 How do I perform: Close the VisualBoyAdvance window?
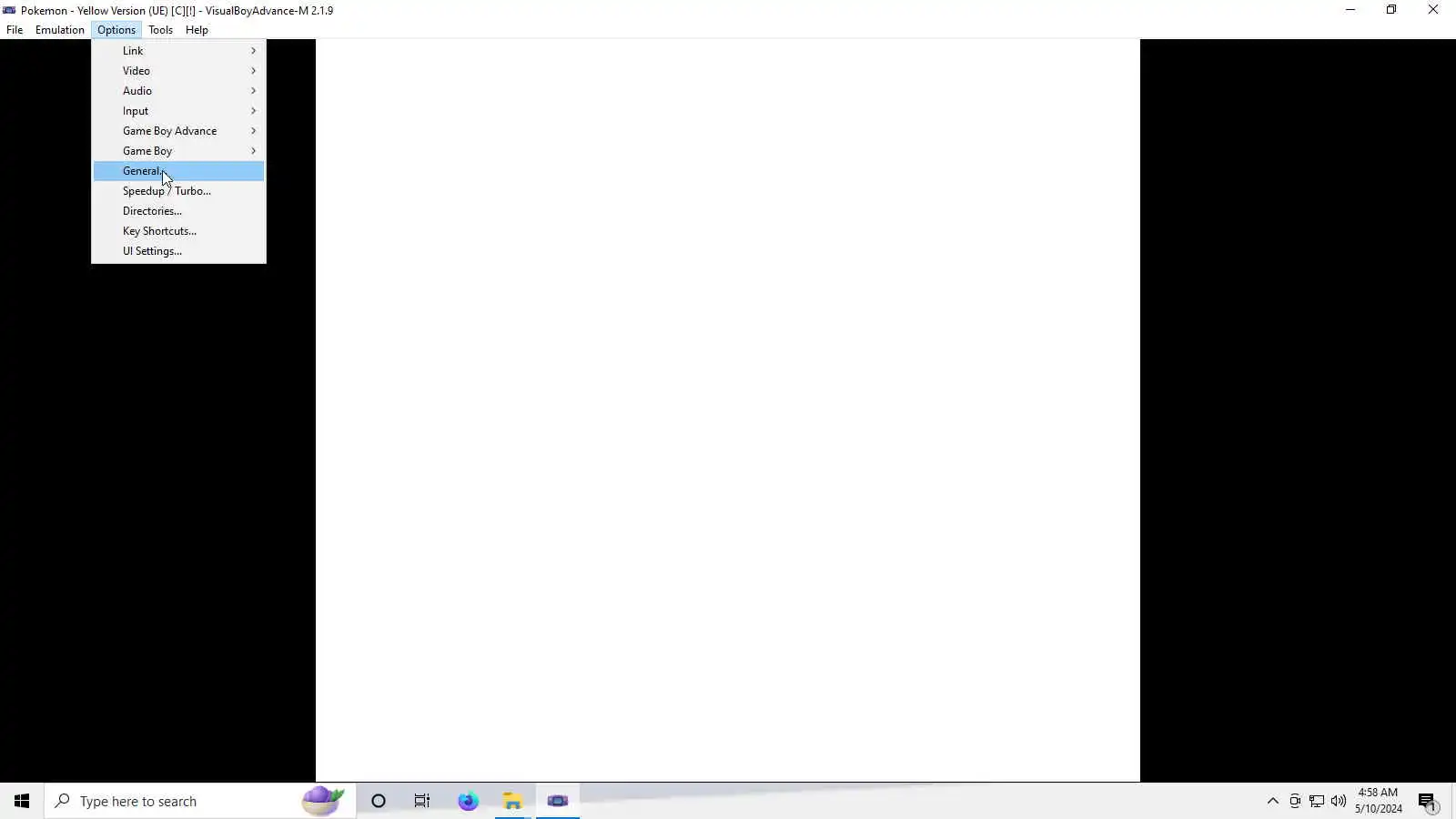coord(1433,10)
